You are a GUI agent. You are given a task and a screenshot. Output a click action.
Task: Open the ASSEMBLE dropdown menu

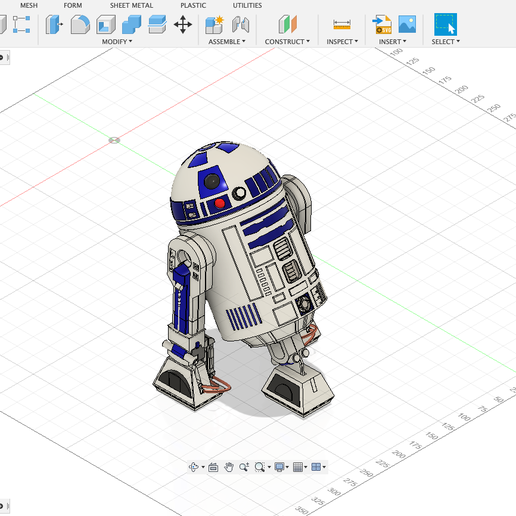pos(227,42)
